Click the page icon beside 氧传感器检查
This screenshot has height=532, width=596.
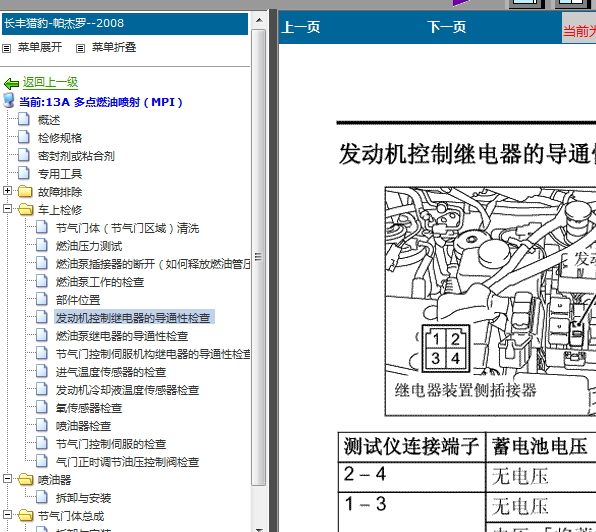[x=42, y=407]
